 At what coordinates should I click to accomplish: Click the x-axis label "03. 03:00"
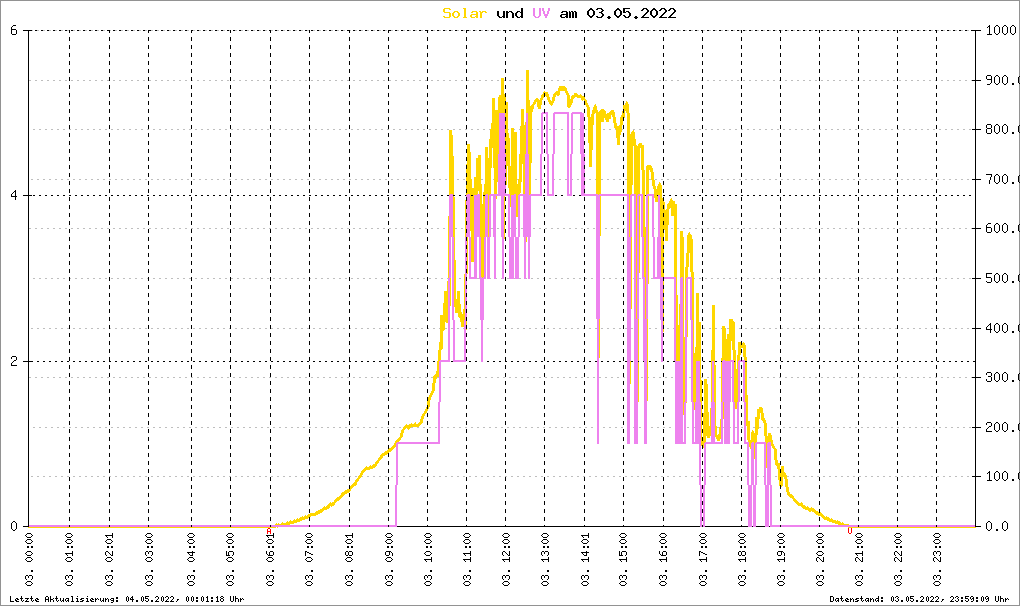149,559
